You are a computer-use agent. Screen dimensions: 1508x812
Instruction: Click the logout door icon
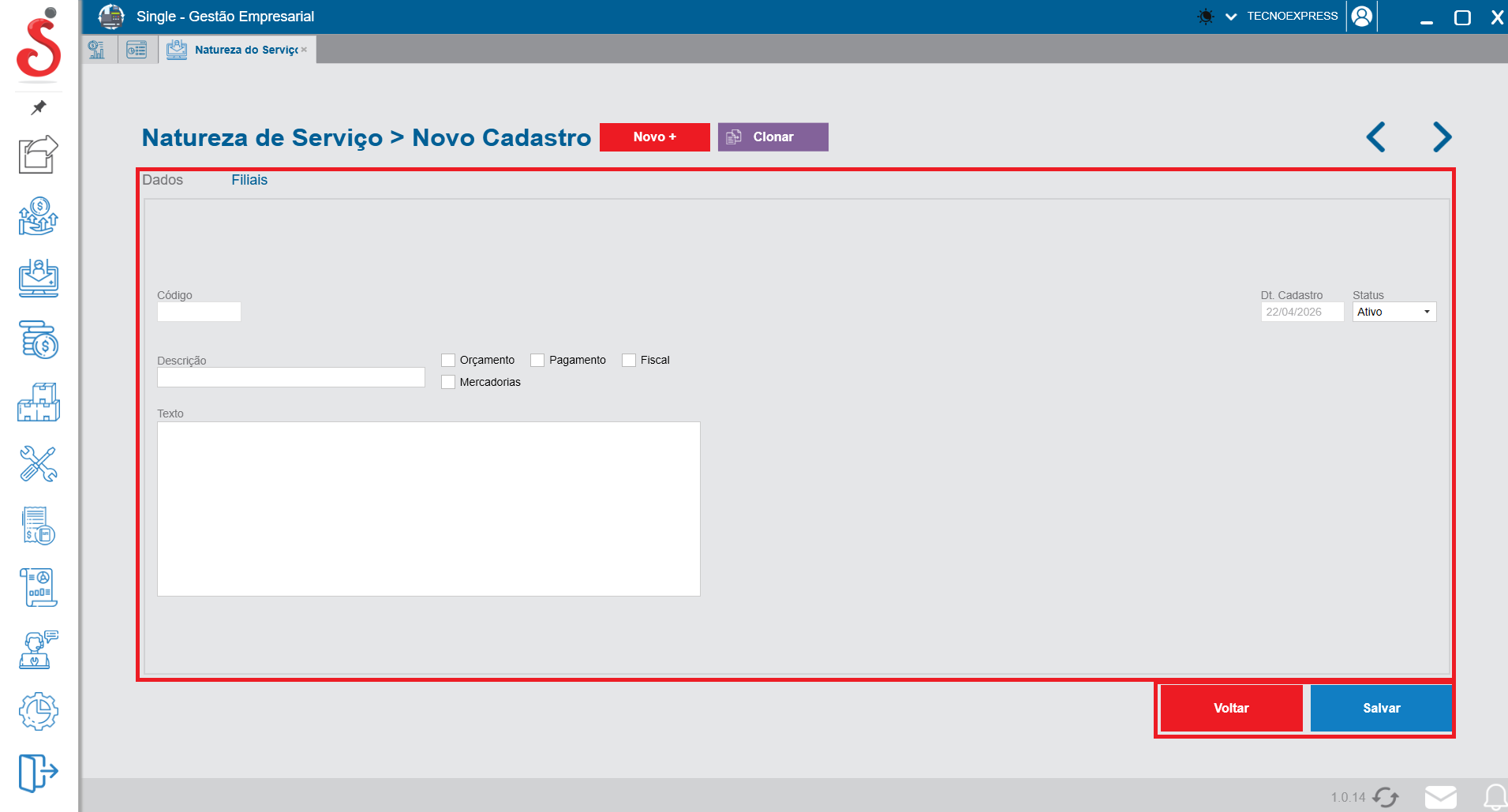[x=39, y=772]
